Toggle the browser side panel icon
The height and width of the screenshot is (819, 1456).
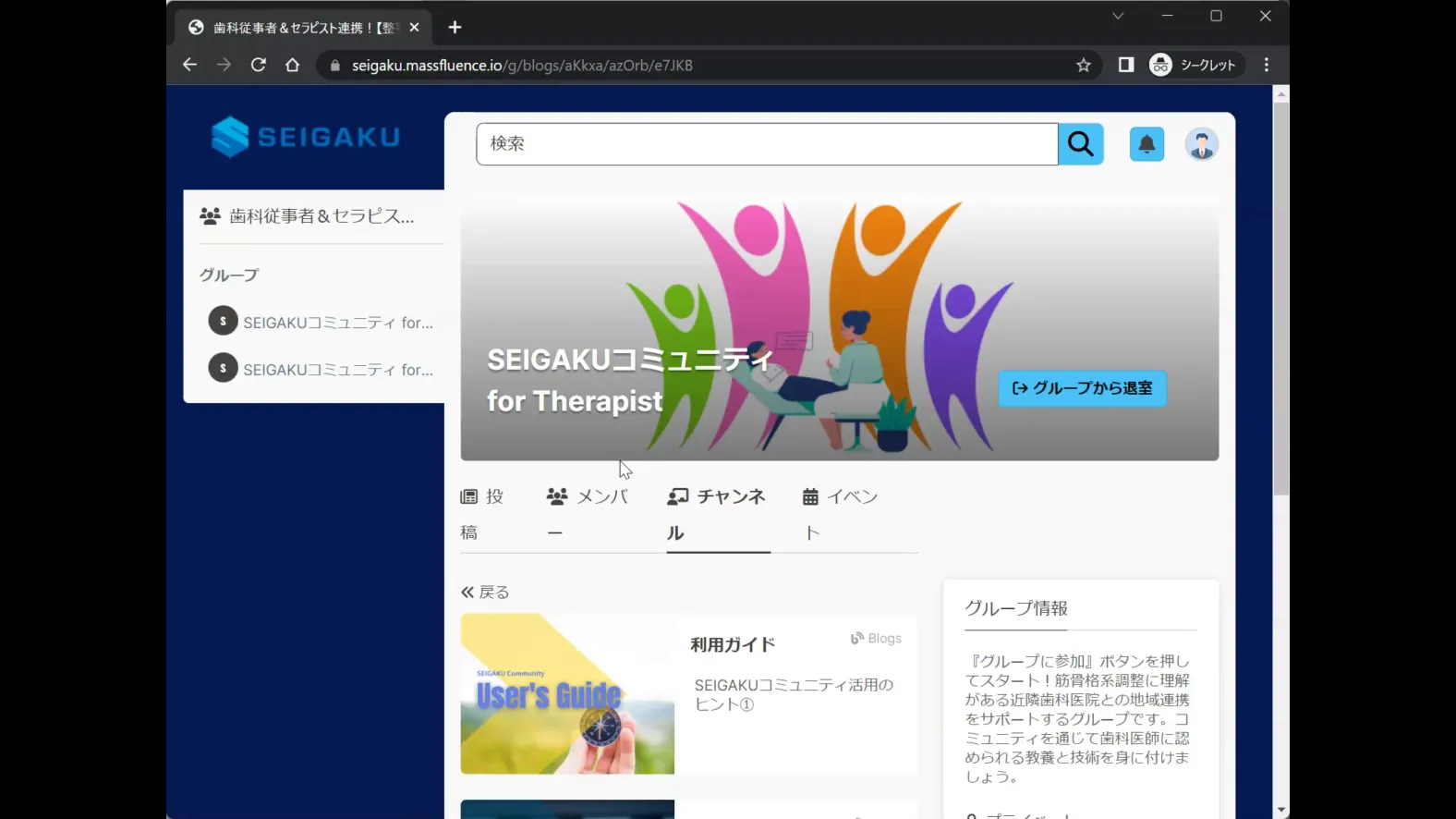click(x=1125, y=65)
